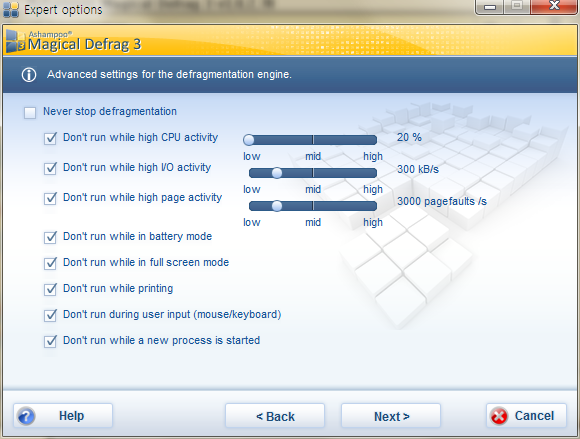
Task: Uncheck Don't run while printing
Action: tap(50, 289)
